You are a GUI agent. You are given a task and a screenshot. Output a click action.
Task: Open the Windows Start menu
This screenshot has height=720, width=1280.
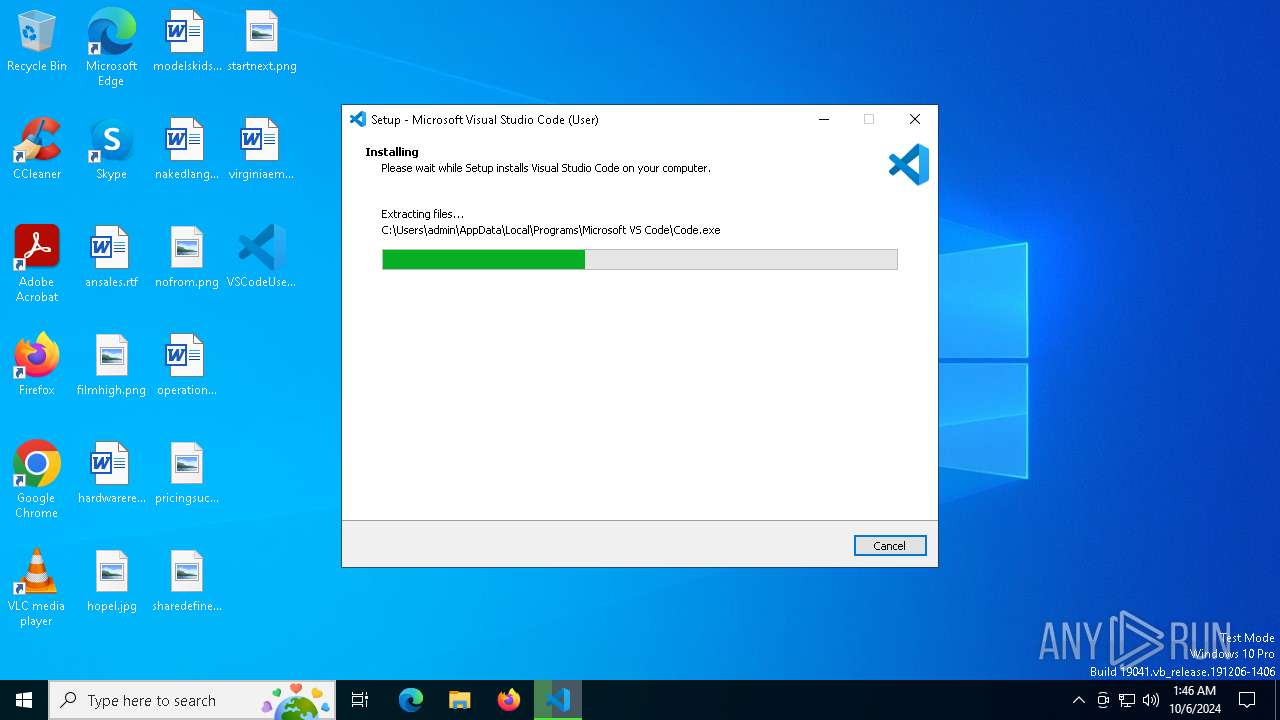[24, 700]
